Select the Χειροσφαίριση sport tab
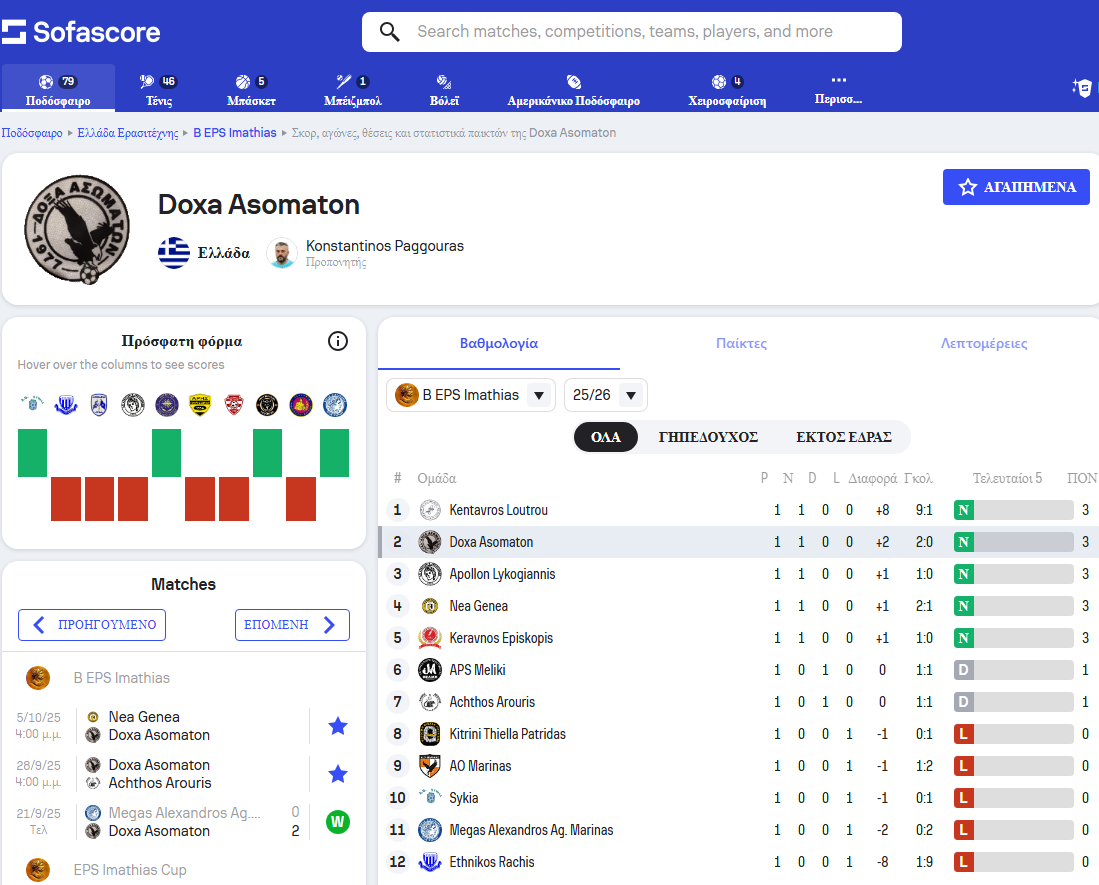The height and width of the screenshot is (885, 1099). point(727,90)
